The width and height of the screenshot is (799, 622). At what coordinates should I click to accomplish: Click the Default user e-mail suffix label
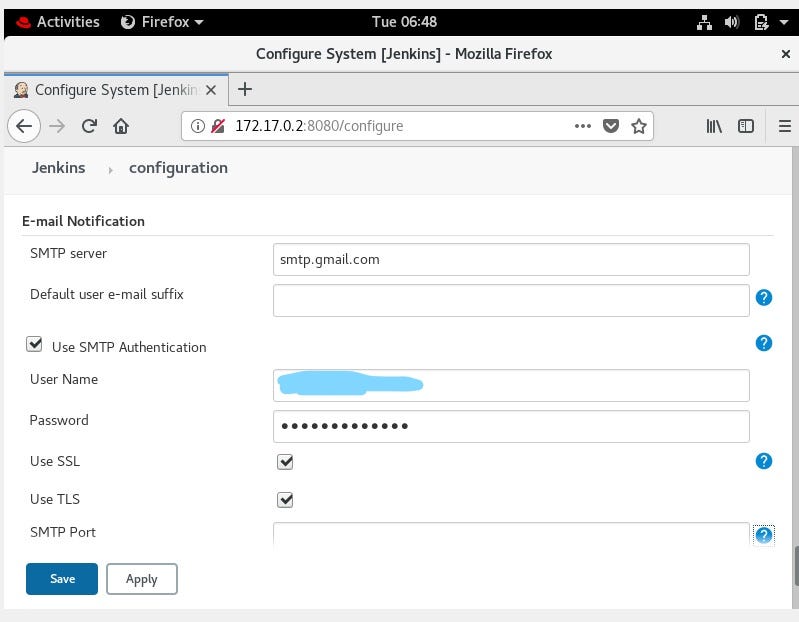point(106,294)
